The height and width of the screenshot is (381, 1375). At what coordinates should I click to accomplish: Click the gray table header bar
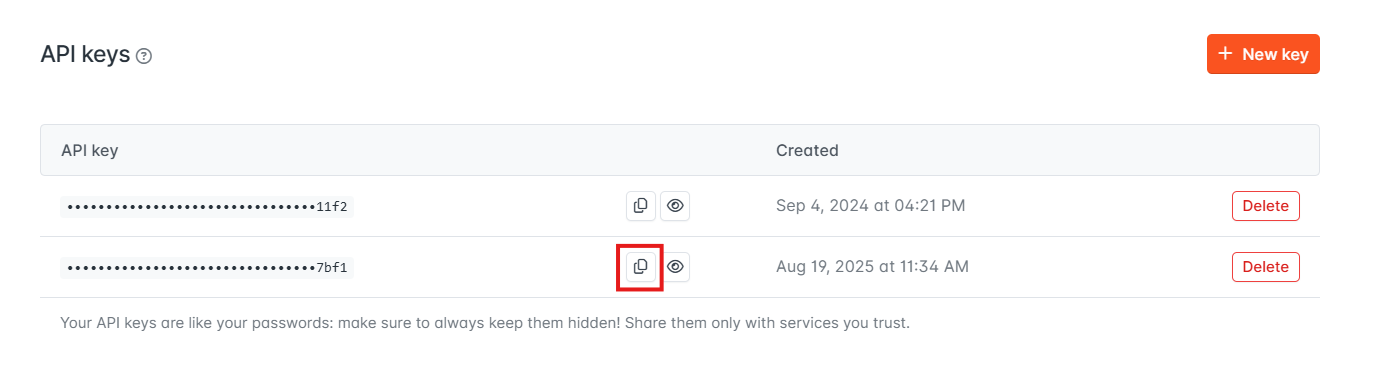(x=680, y=150)
